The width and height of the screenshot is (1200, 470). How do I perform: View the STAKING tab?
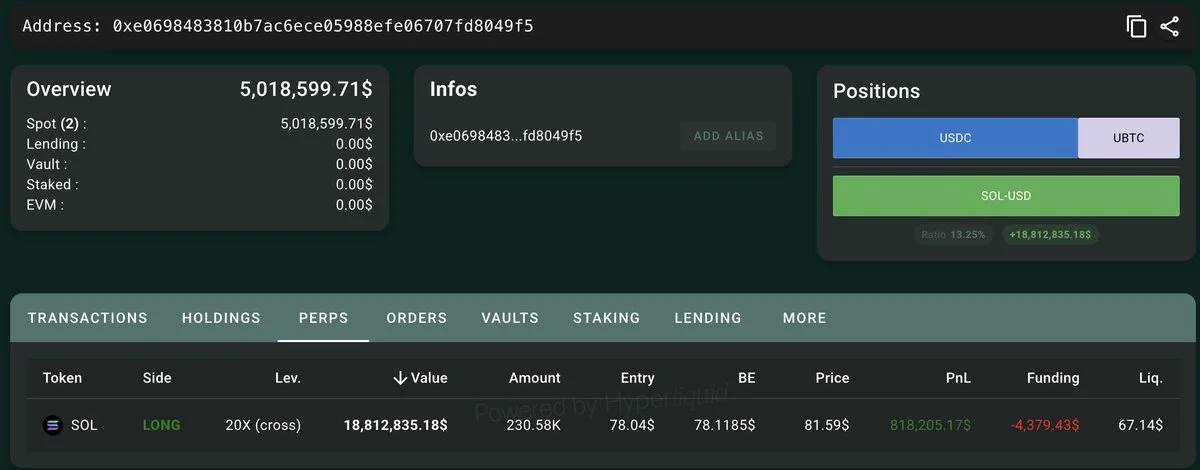coord(607,318)
